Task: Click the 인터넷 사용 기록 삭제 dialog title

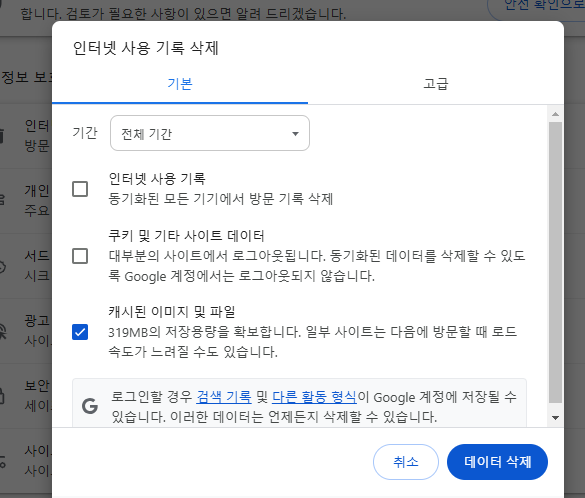Action: [x=146, y=48]
